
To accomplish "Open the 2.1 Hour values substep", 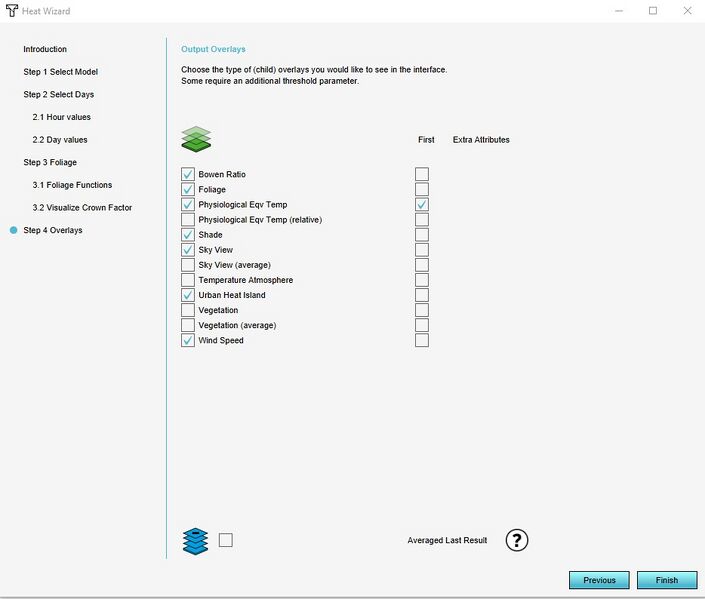I will [x=61, y=117].
